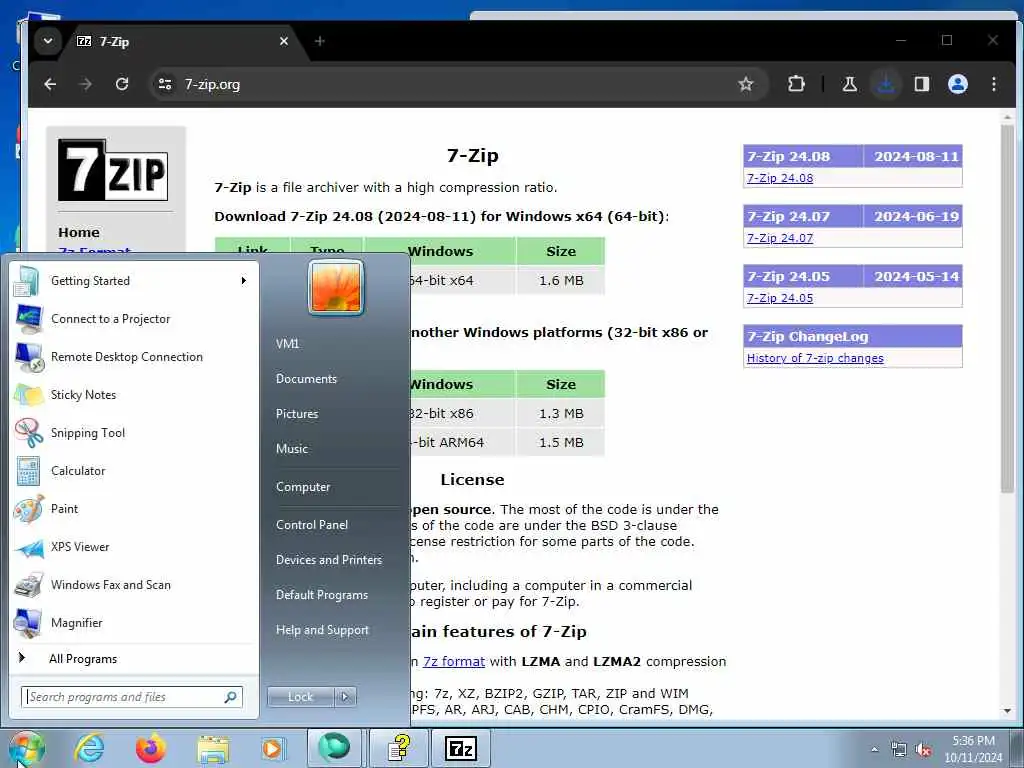Open Windows Fax and Scan
Image resolution: width=1024 pixels, height=768 pixels.
tap(133, 584)
